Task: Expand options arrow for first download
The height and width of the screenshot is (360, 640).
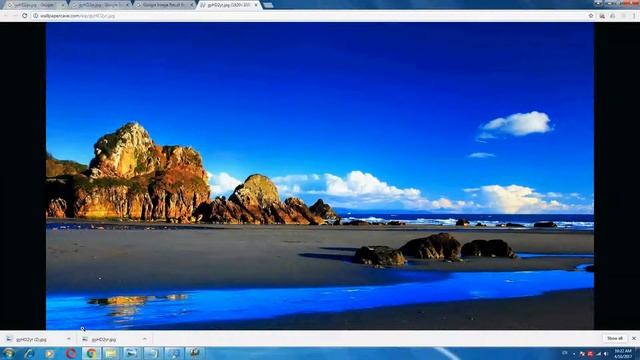Action: [69, 339]
